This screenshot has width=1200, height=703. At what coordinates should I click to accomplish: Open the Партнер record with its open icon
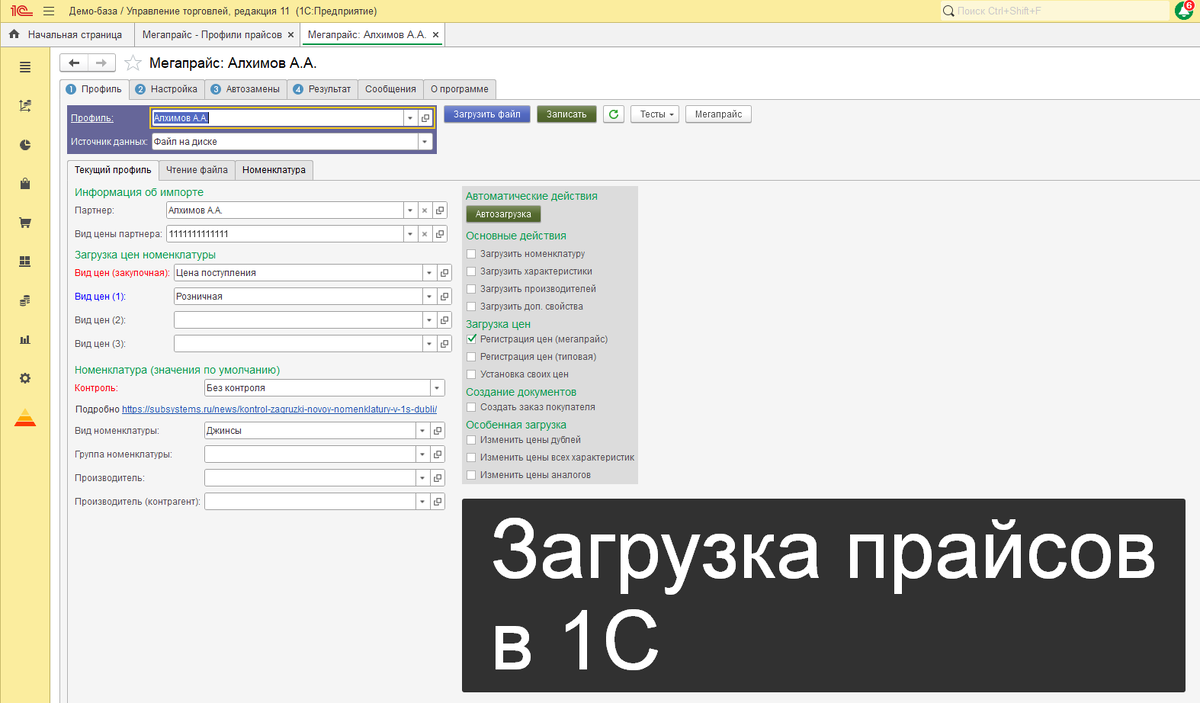click(x=438, y=211)
